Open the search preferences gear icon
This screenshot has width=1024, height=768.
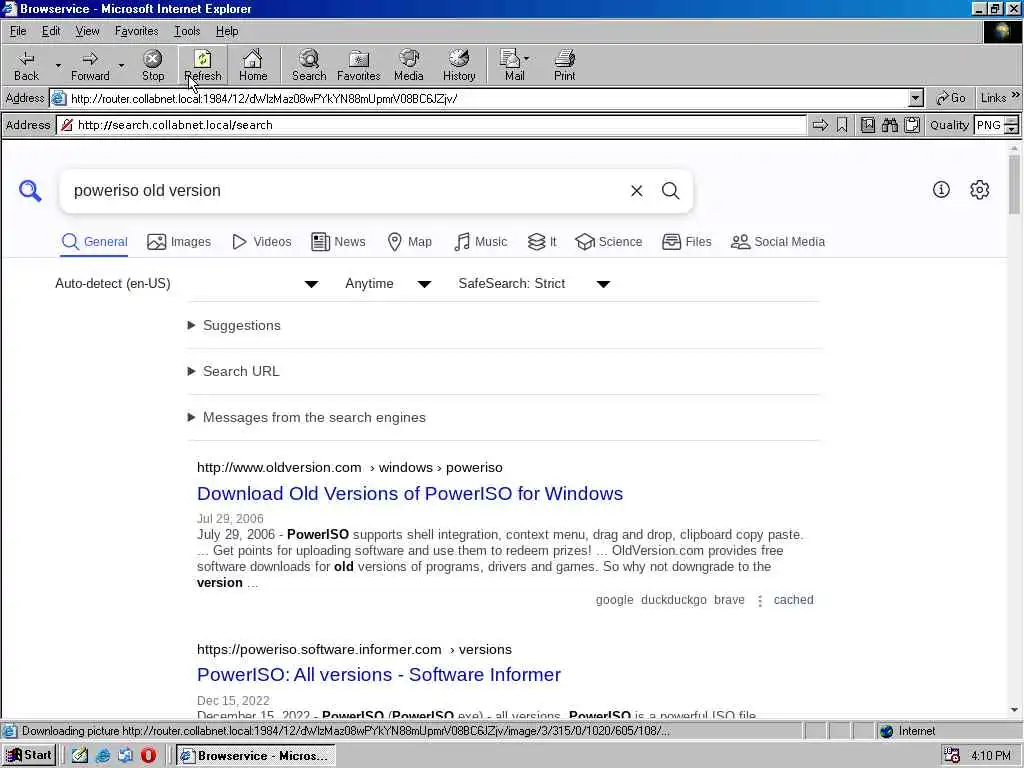click(980, 189)
